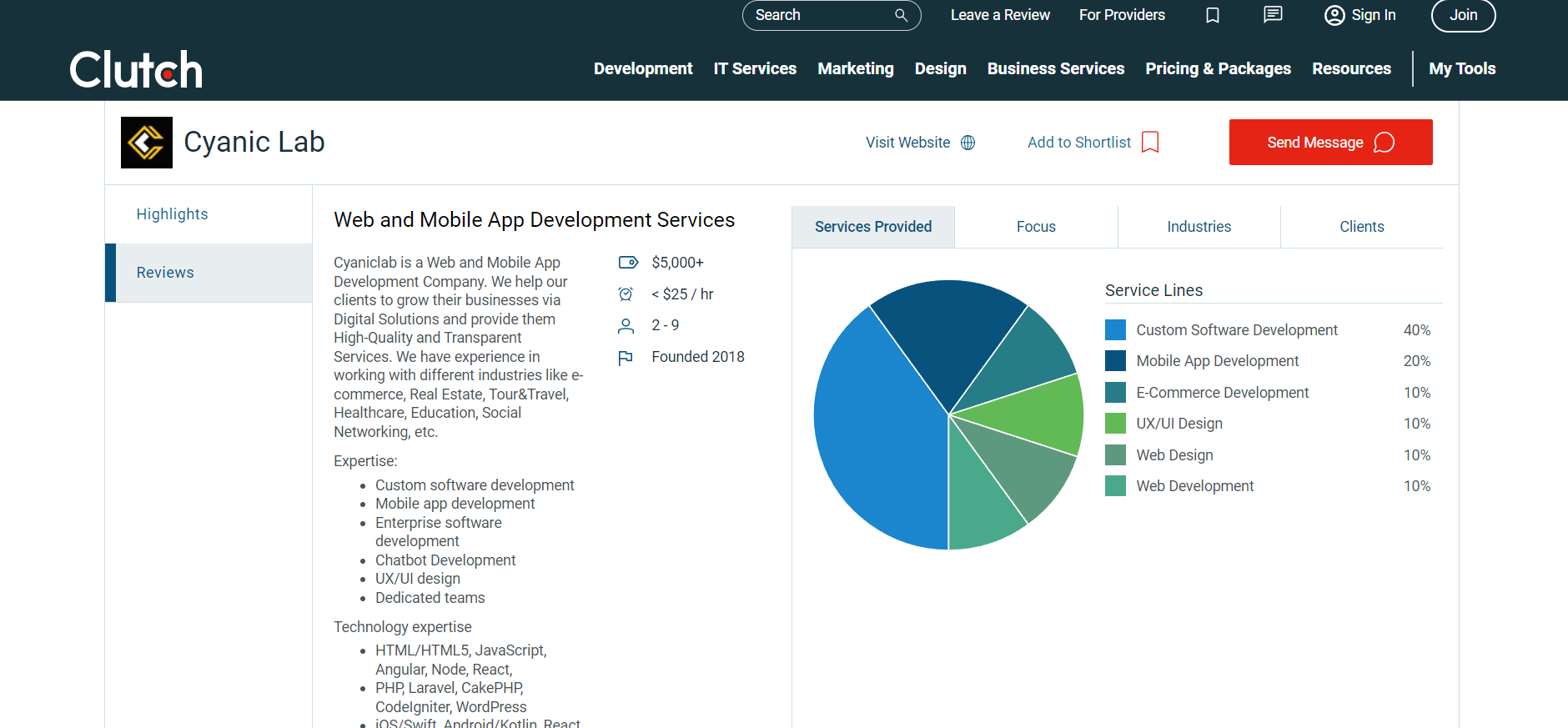1568x728 pixels.
Task: Click 'Chatbot Development' list item
Action: 445,560
